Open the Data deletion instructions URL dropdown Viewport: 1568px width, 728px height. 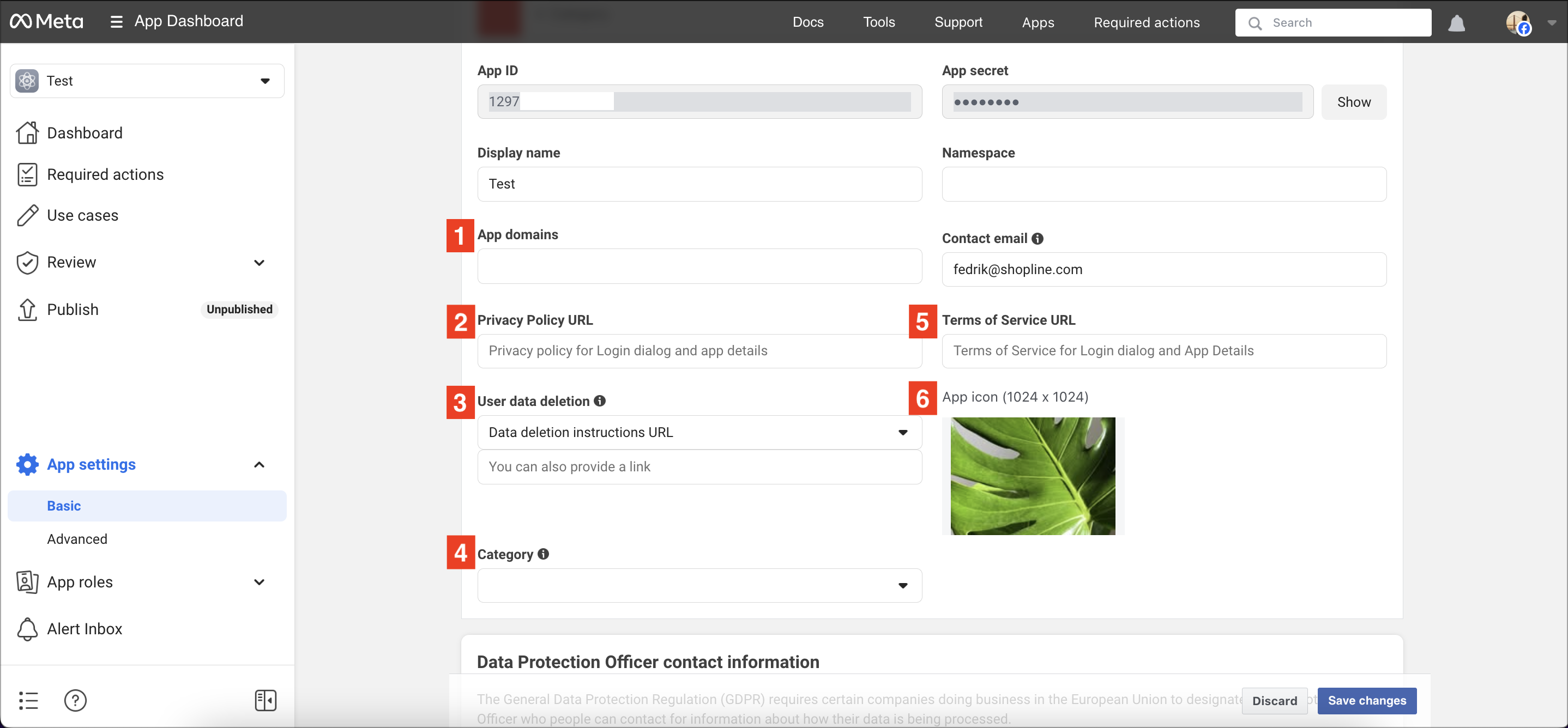click(699, 433)
